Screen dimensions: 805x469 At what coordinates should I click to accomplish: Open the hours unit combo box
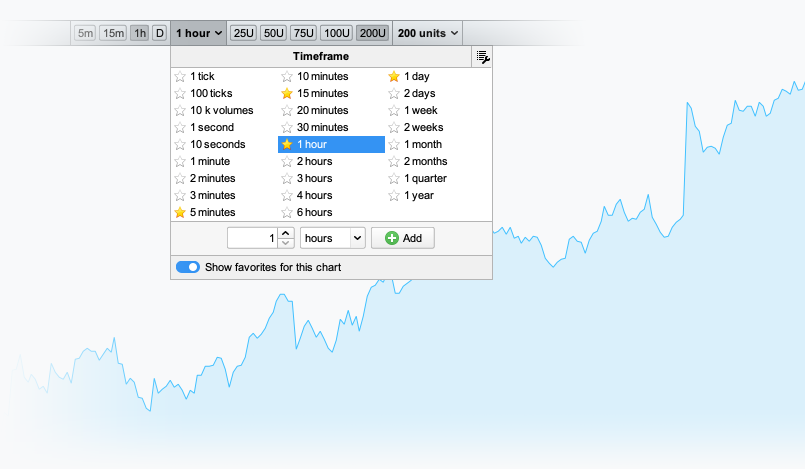pyautogui.click(x=332, y=238)
